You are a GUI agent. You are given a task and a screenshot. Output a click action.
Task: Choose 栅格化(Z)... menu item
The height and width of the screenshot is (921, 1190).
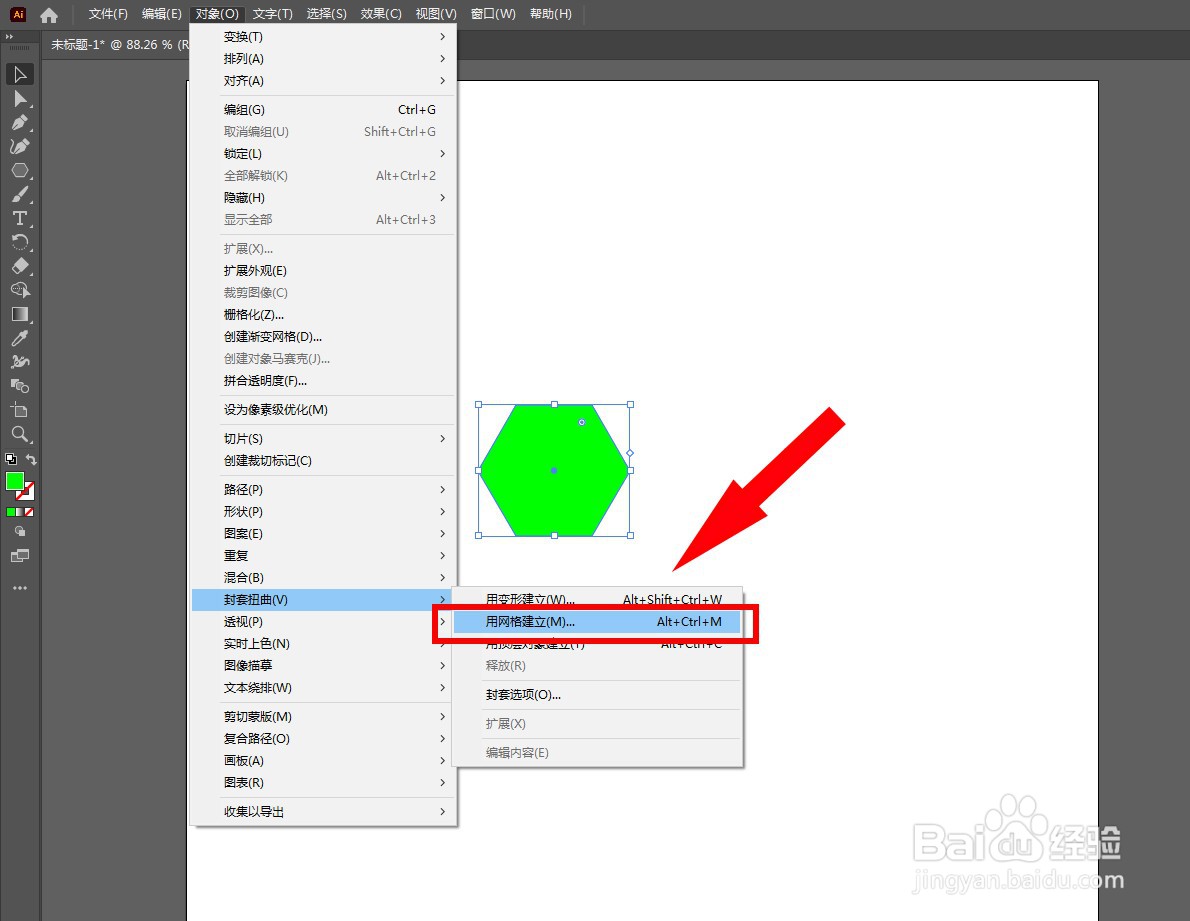(x=324, y=314)
